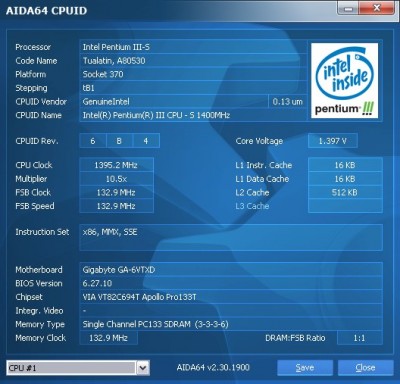The width and height of the screenshot is (400, 384).
Task: Click the chipset 'VIA VT82C694T Apollo Pro133T'
Action: click(x=139, y=297)
